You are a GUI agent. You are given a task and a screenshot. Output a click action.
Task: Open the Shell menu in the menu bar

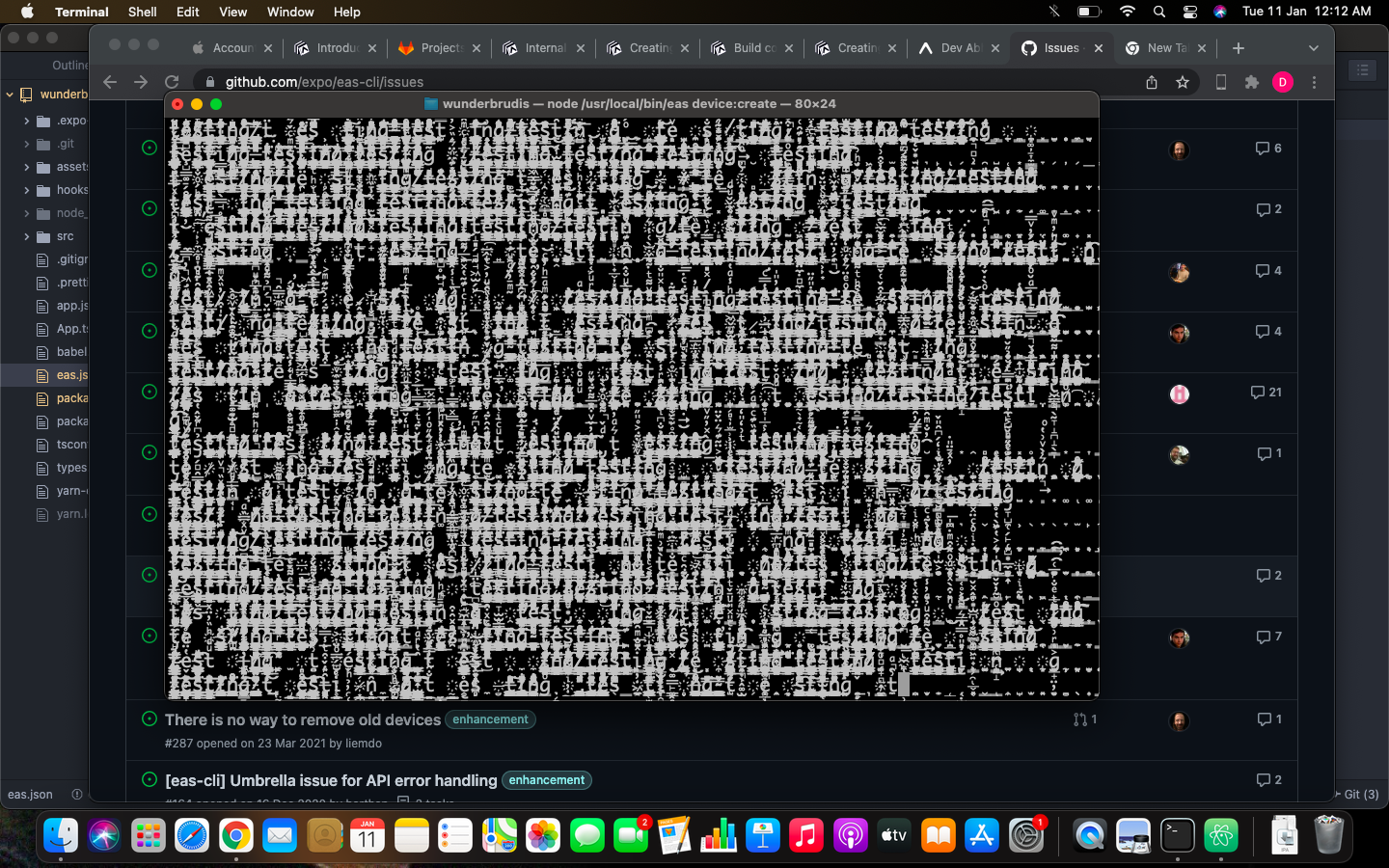pos(142,12)
